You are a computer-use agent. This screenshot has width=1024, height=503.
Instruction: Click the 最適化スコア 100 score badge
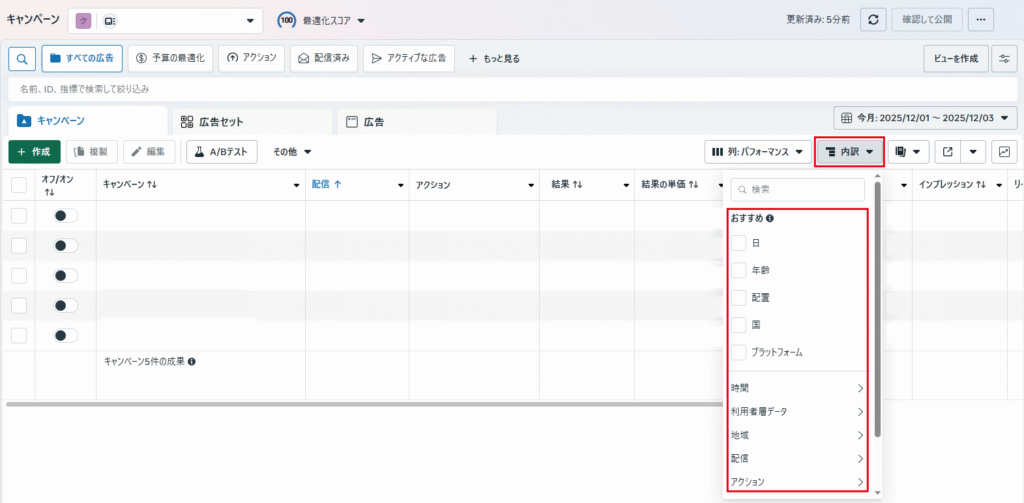[x=286, y=20]
